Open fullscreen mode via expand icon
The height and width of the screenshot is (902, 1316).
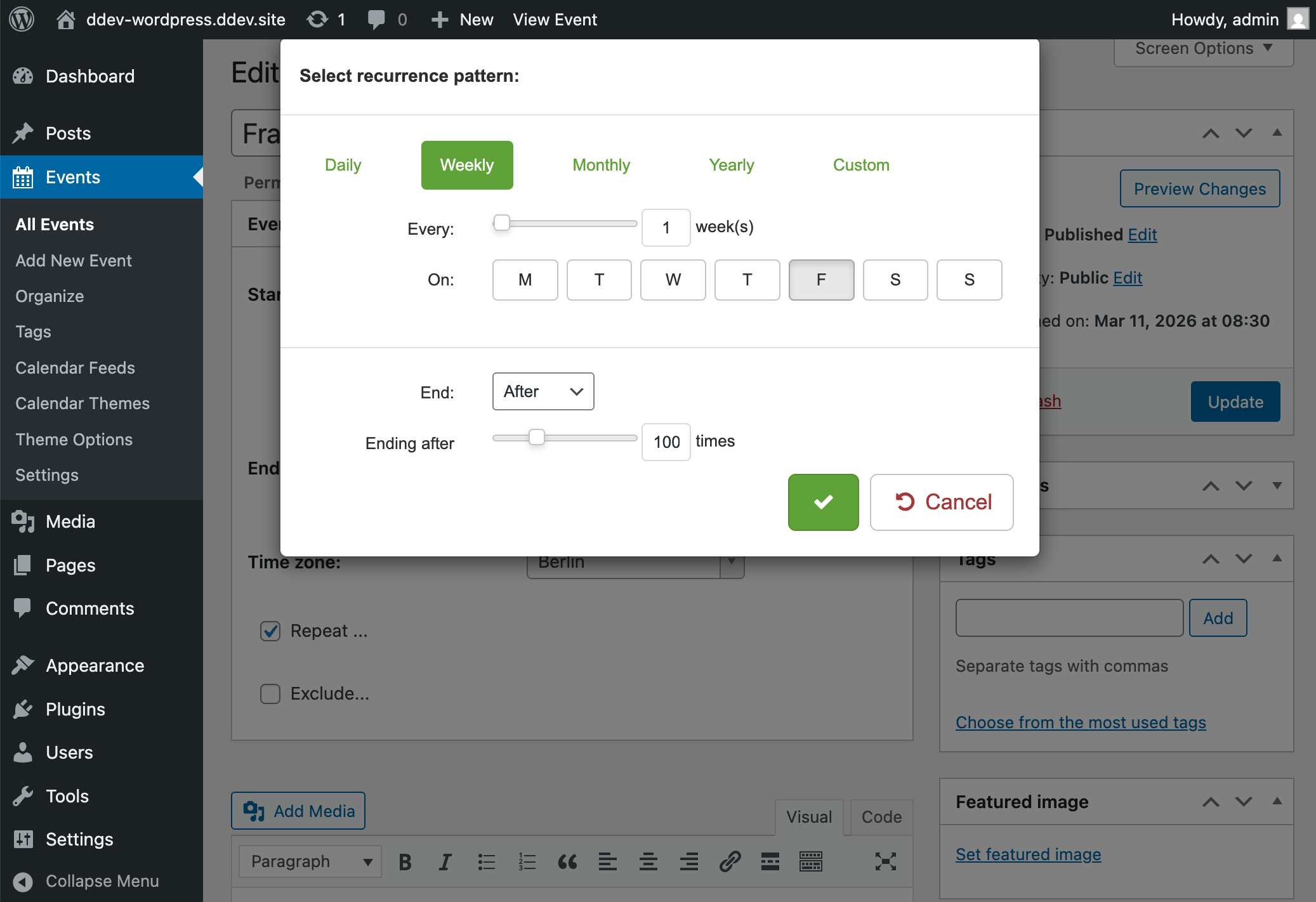[x=885, y=861]
